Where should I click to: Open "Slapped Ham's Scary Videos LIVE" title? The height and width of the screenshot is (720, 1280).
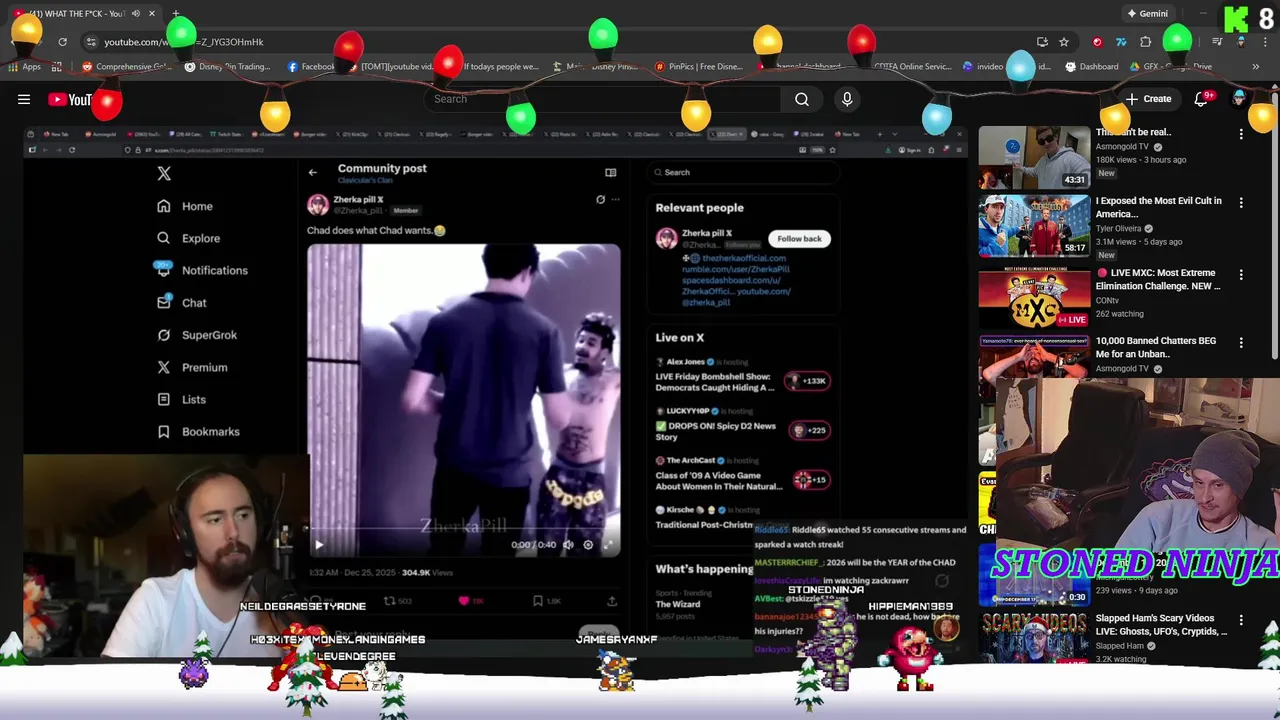tap(1161, 625)
